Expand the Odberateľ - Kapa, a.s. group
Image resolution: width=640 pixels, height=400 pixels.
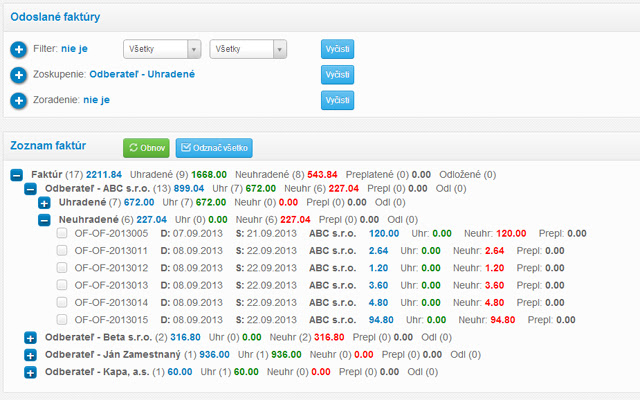pos(30,373)
